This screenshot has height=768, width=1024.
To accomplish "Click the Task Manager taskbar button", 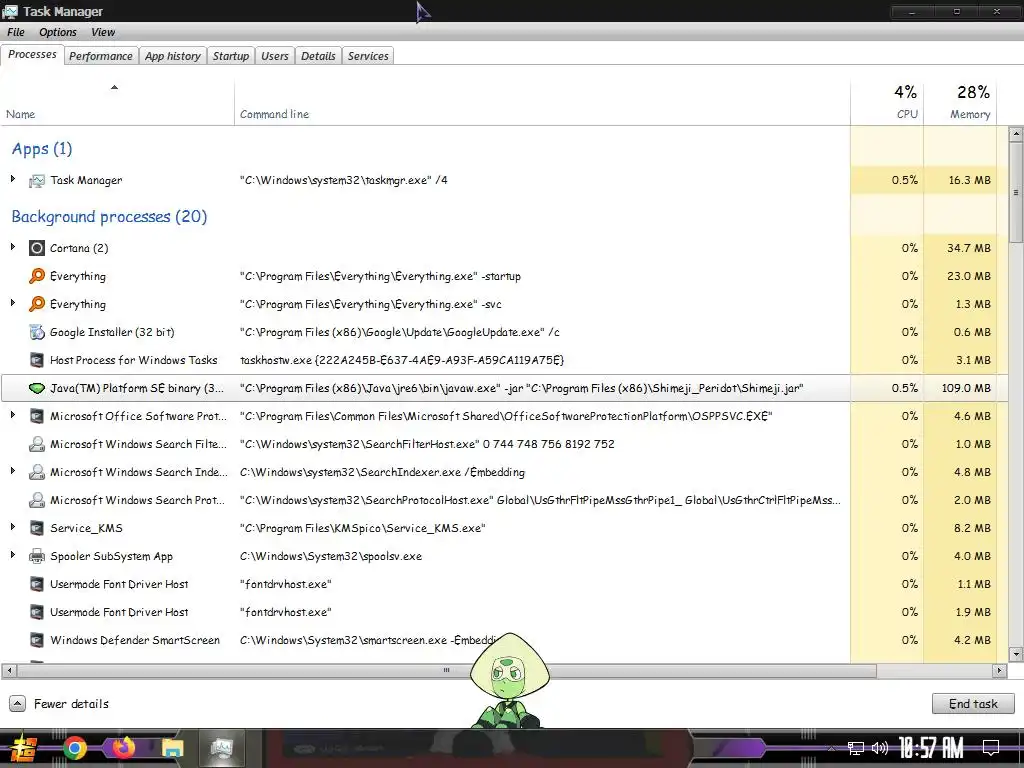I will click(221, 748).
